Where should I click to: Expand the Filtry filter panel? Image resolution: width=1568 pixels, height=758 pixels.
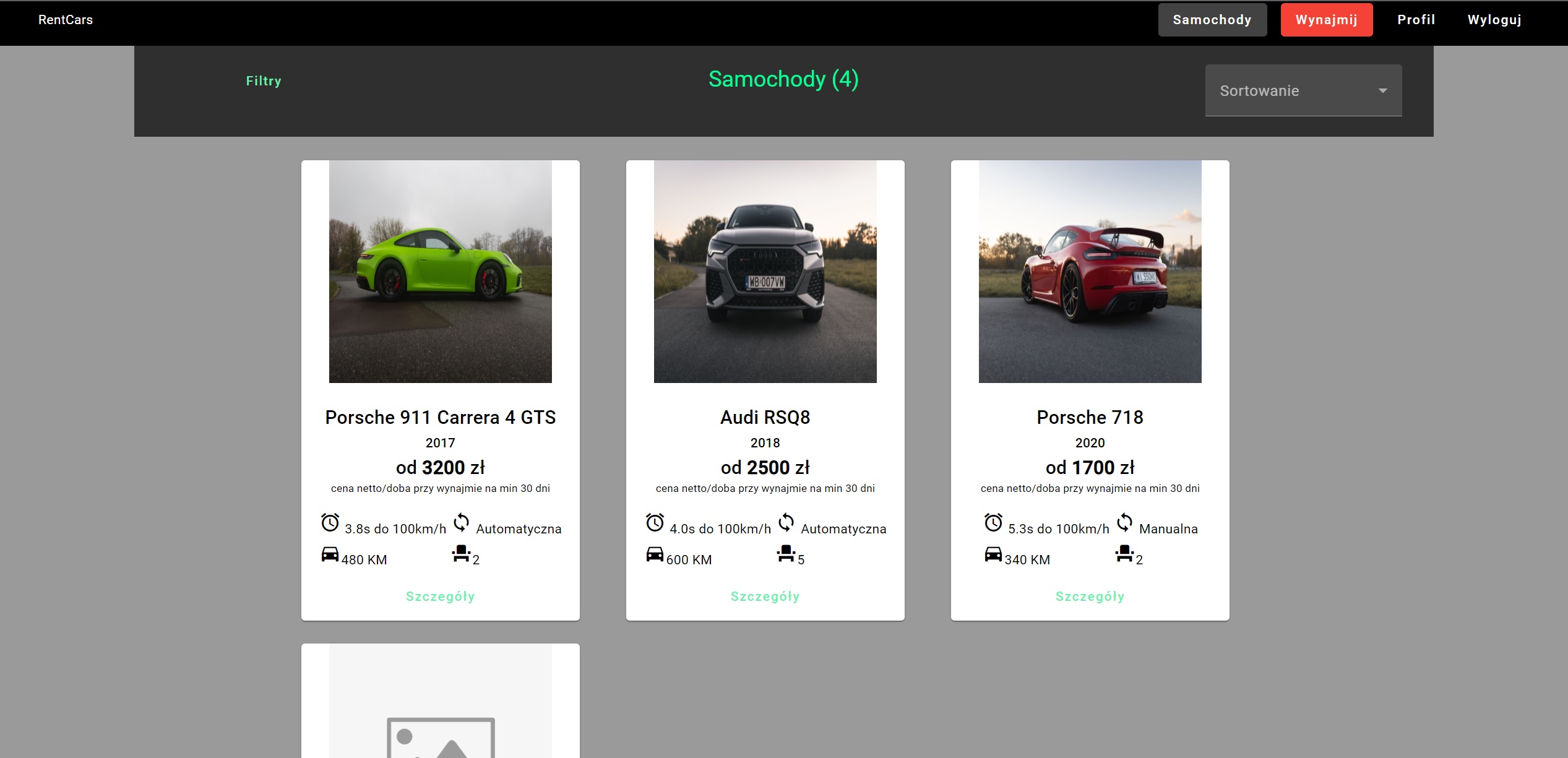264,81
